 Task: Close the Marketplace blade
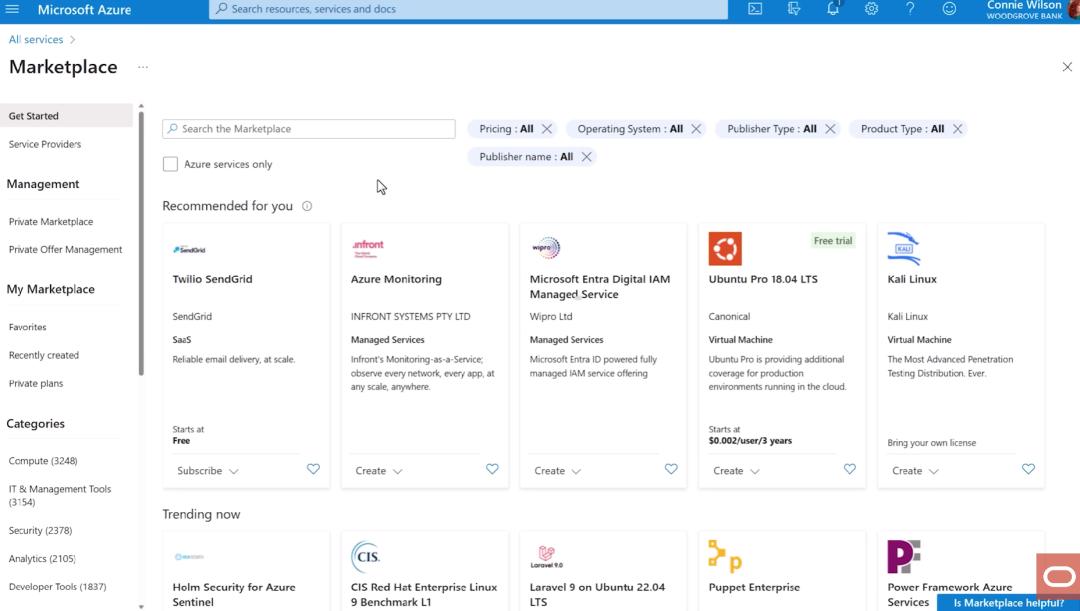coord(1067,67)
